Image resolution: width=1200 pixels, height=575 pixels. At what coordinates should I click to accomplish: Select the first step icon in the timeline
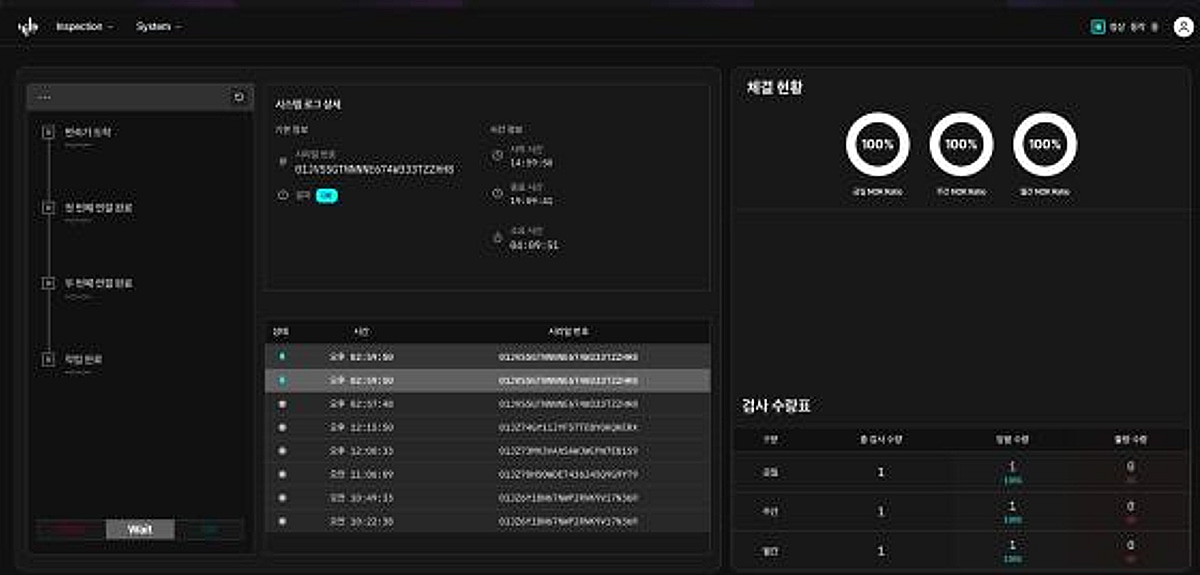pos(47,131)
